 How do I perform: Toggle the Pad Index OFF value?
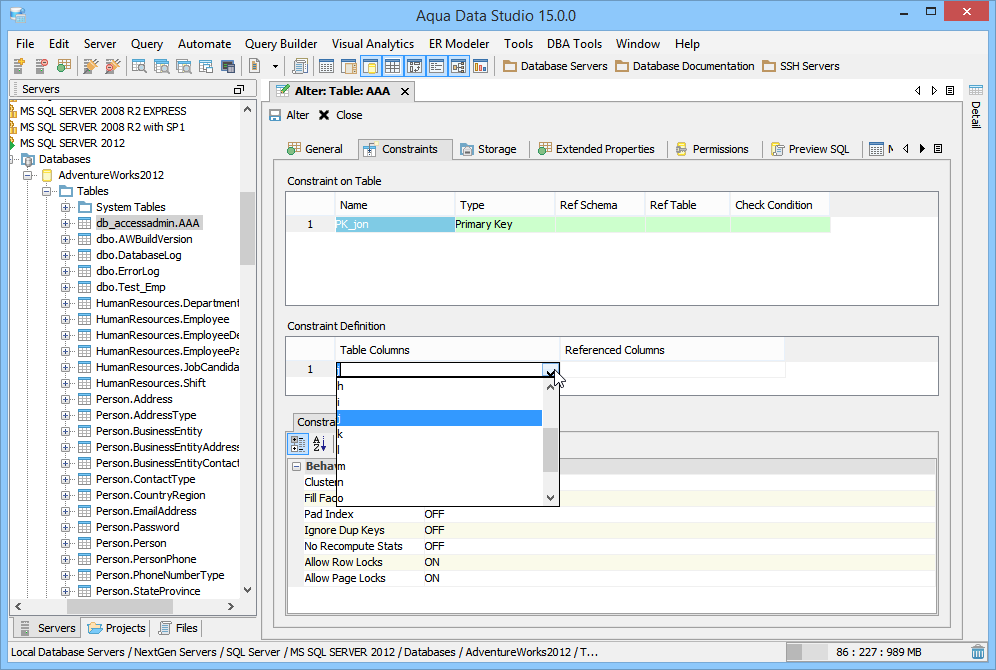point(434,514)
